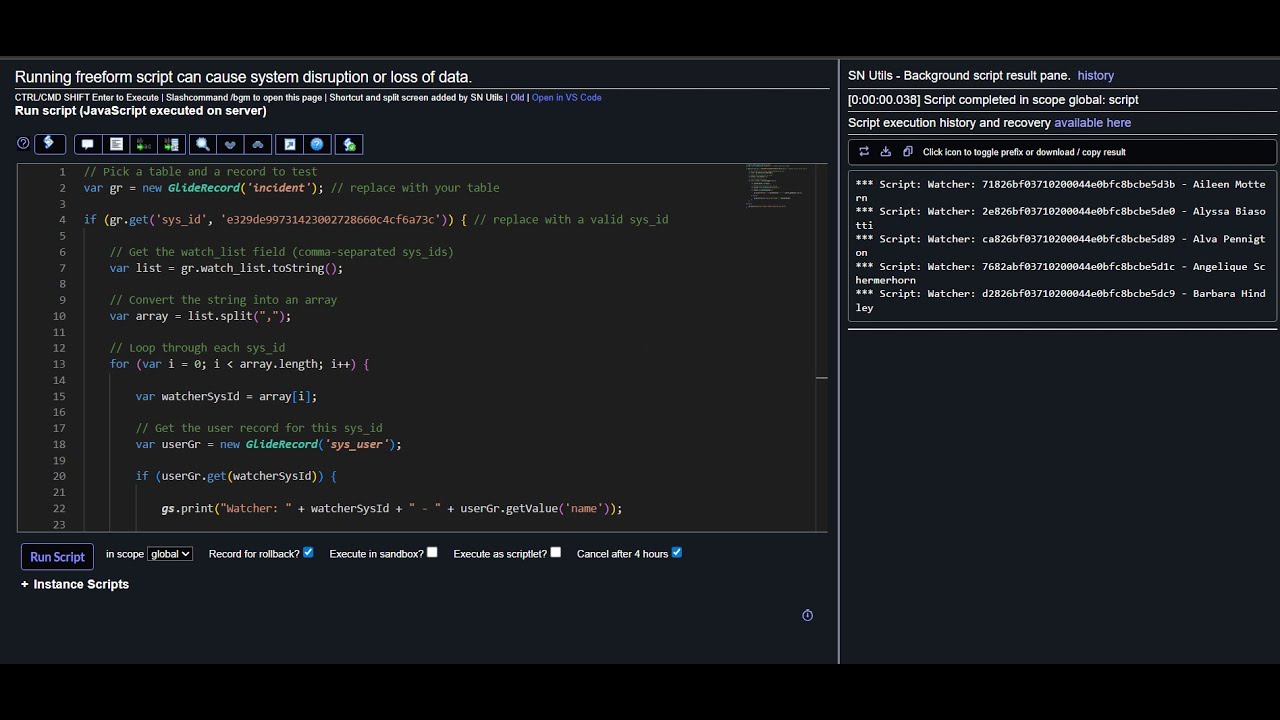
Task: Click the Watcher Barbara Hindley result line
Action: pyautogui.click(x=1061, y=301)
